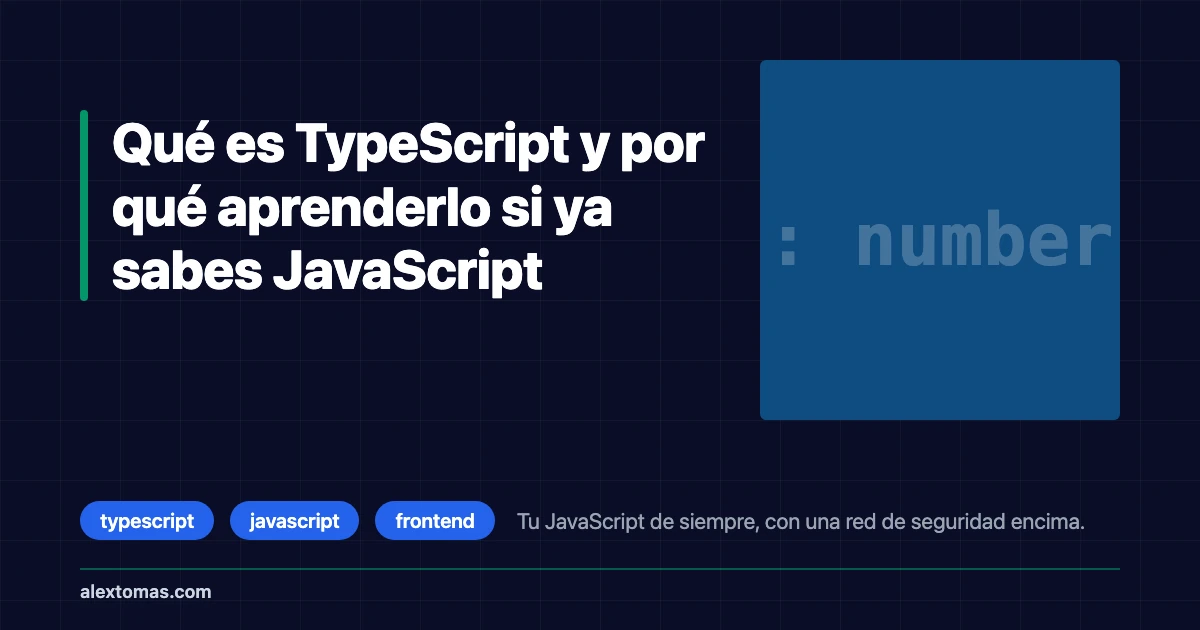Open the frontend tag pill
This screenshot has width=1200, height=630.
(435, 521)
